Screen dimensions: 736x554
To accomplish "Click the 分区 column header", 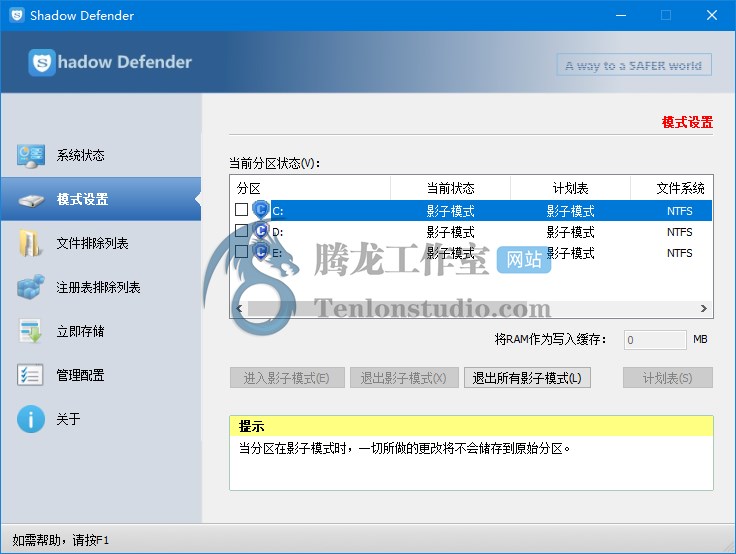I will coord(310,188).
